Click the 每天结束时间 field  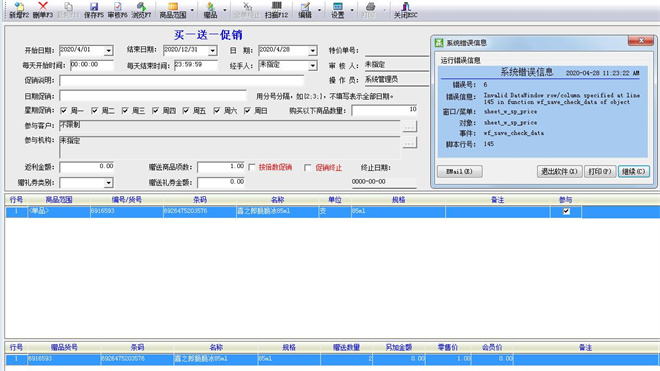[196, 65]
